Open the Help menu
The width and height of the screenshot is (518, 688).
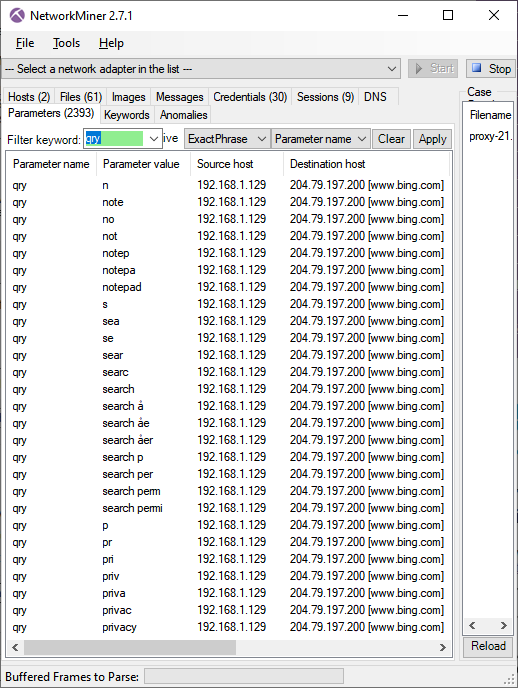pos(111,43)
